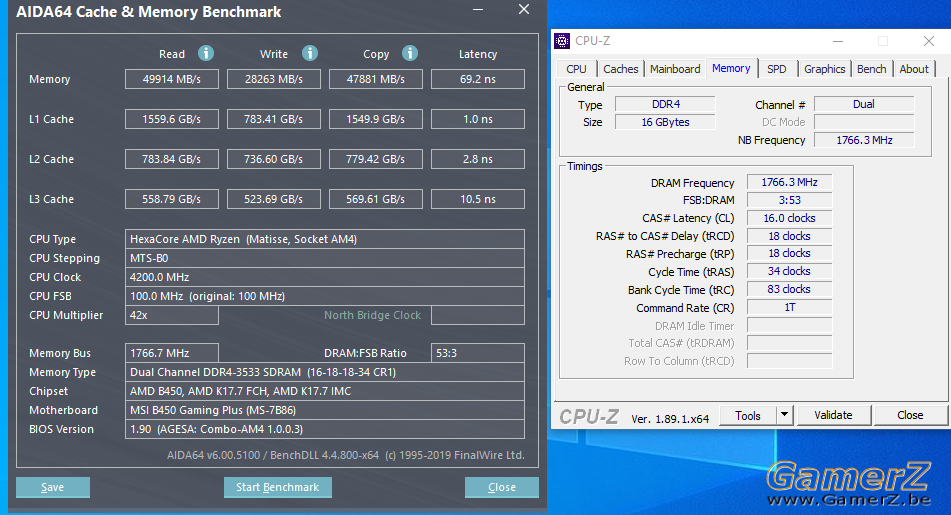Screen dimensions: 951x515
Task: Click L3 Cache Read value 558.79 GB/s
Action: pyautogui.click(x=172, y=199)
